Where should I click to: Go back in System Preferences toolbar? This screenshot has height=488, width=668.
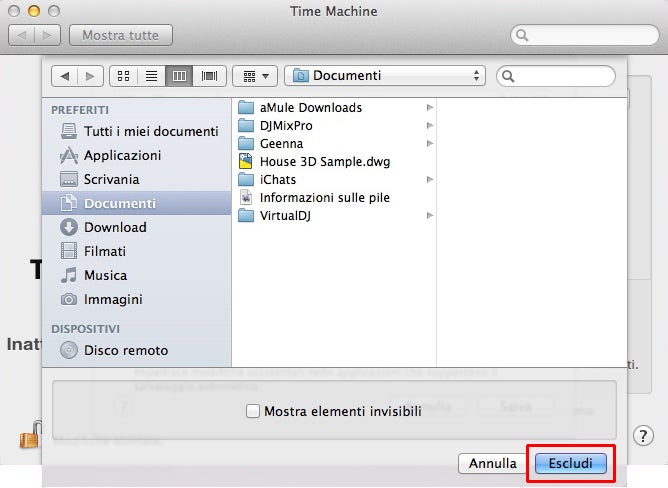tap(21, 35)
